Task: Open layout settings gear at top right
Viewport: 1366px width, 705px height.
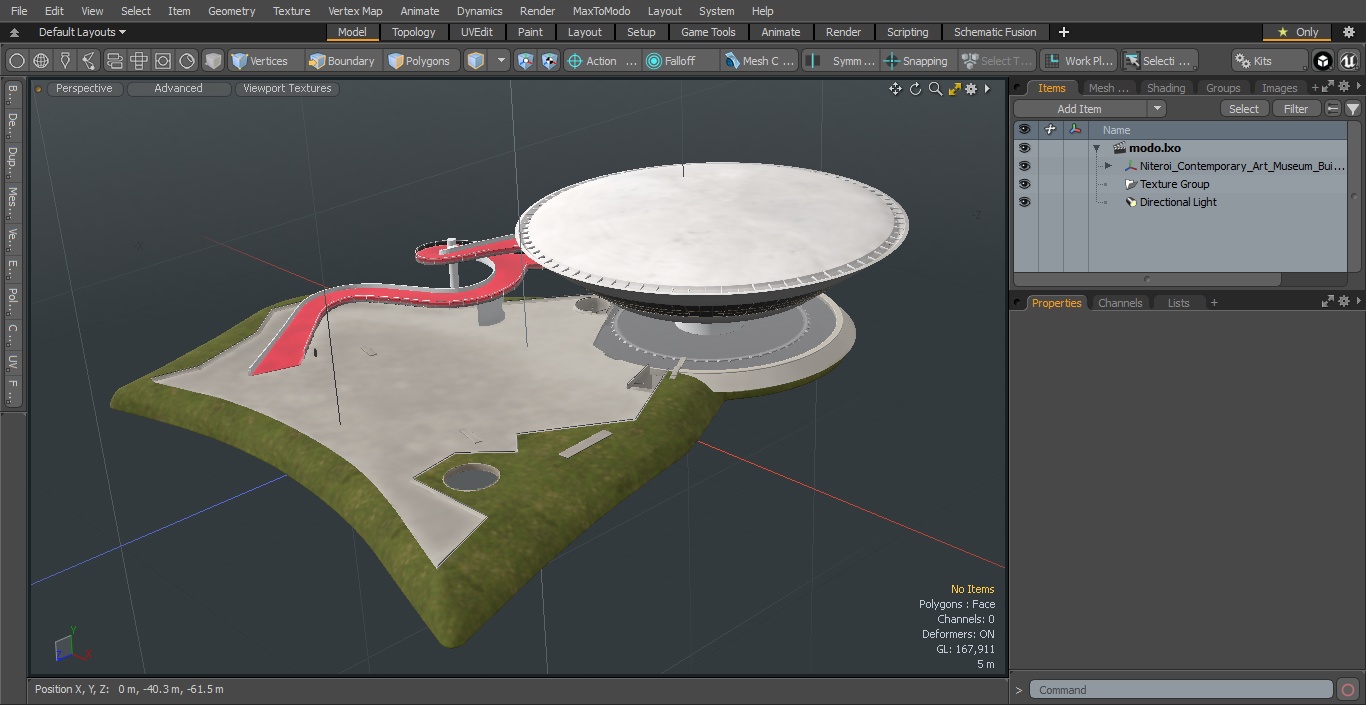Action: click(x=1348, y=32)
